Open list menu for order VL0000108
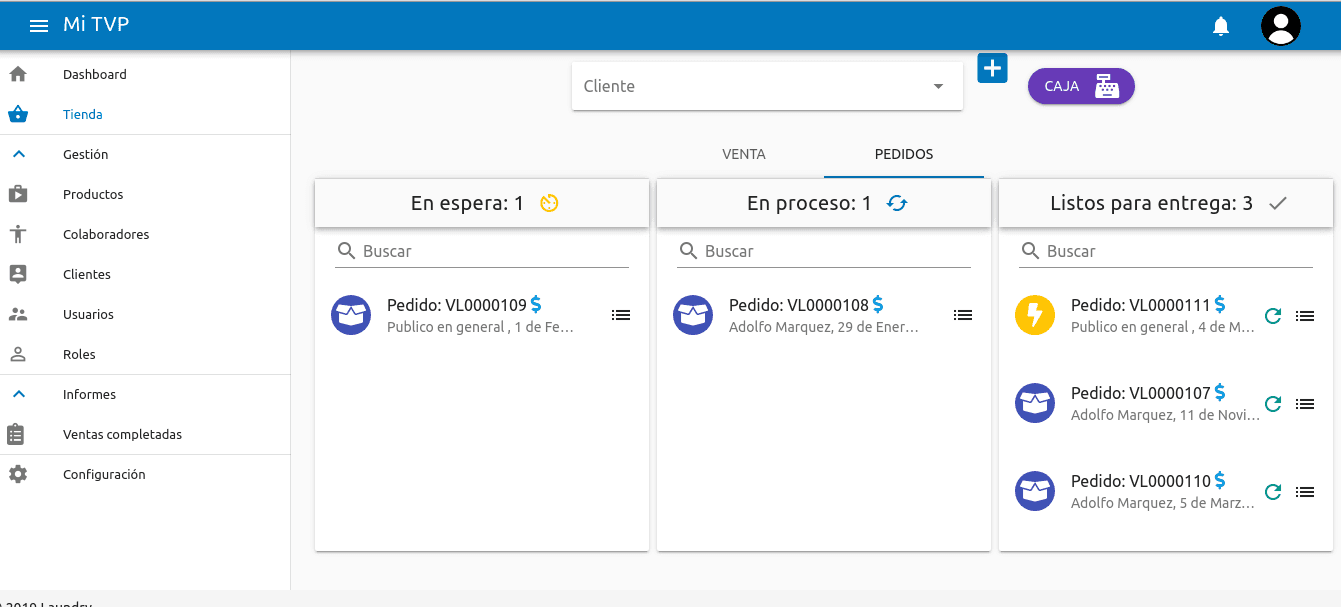 (963, 315)
